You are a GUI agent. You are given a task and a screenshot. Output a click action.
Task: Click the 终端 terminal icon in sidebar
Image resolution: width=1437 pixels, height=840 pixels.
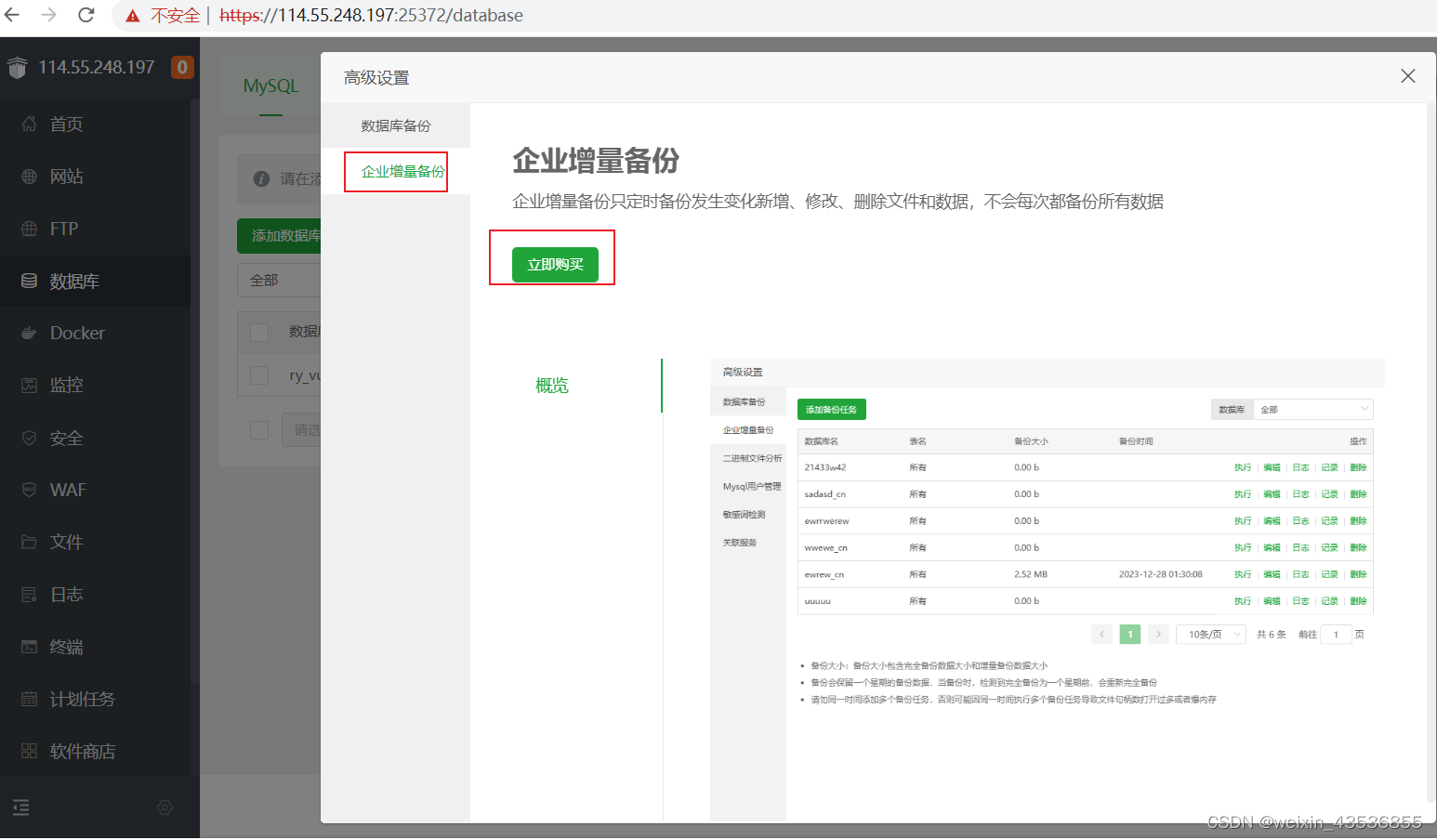click(30, 647)
